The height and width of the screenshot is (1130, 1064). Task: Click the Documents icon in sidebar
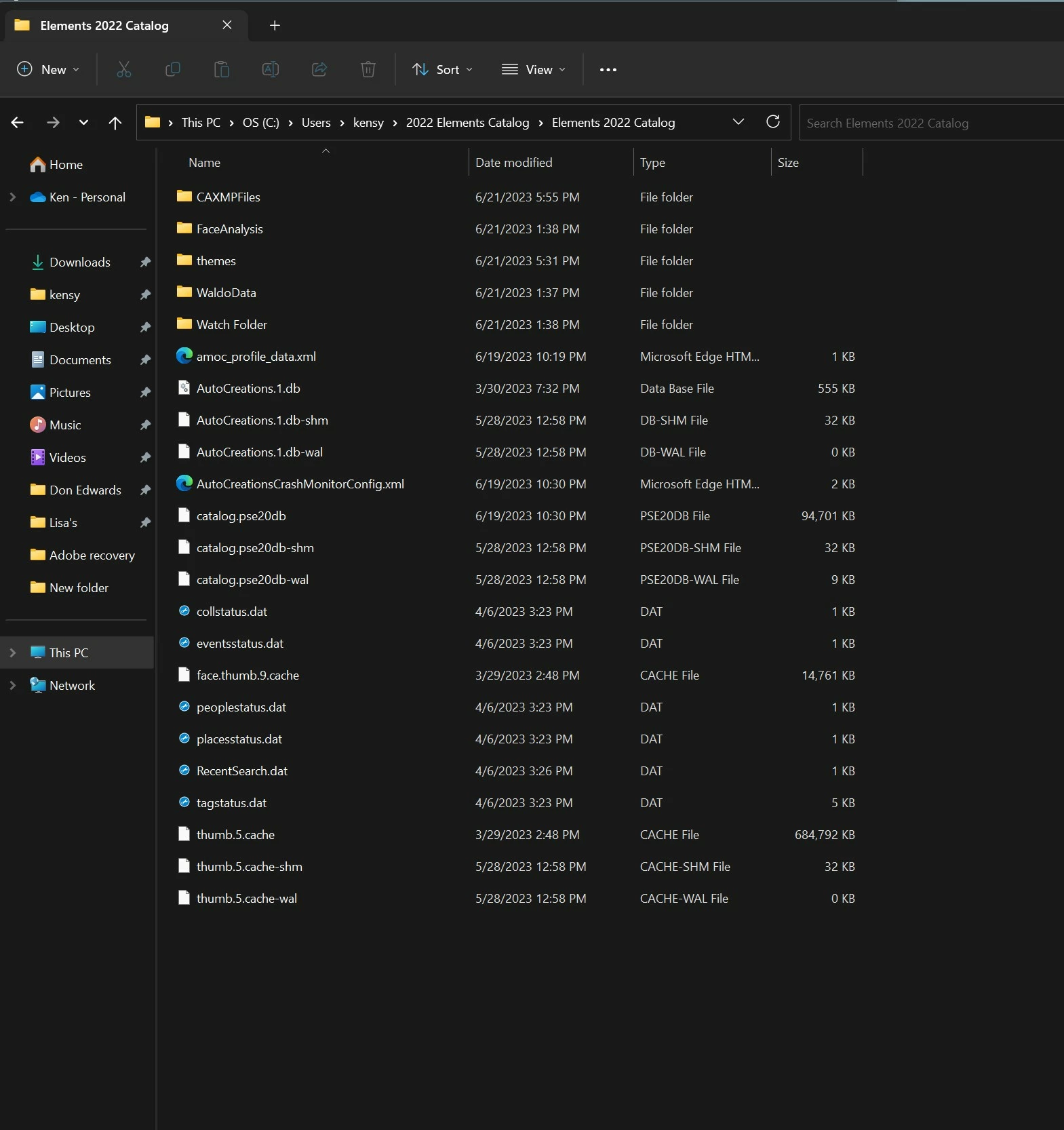click(38, 359)
